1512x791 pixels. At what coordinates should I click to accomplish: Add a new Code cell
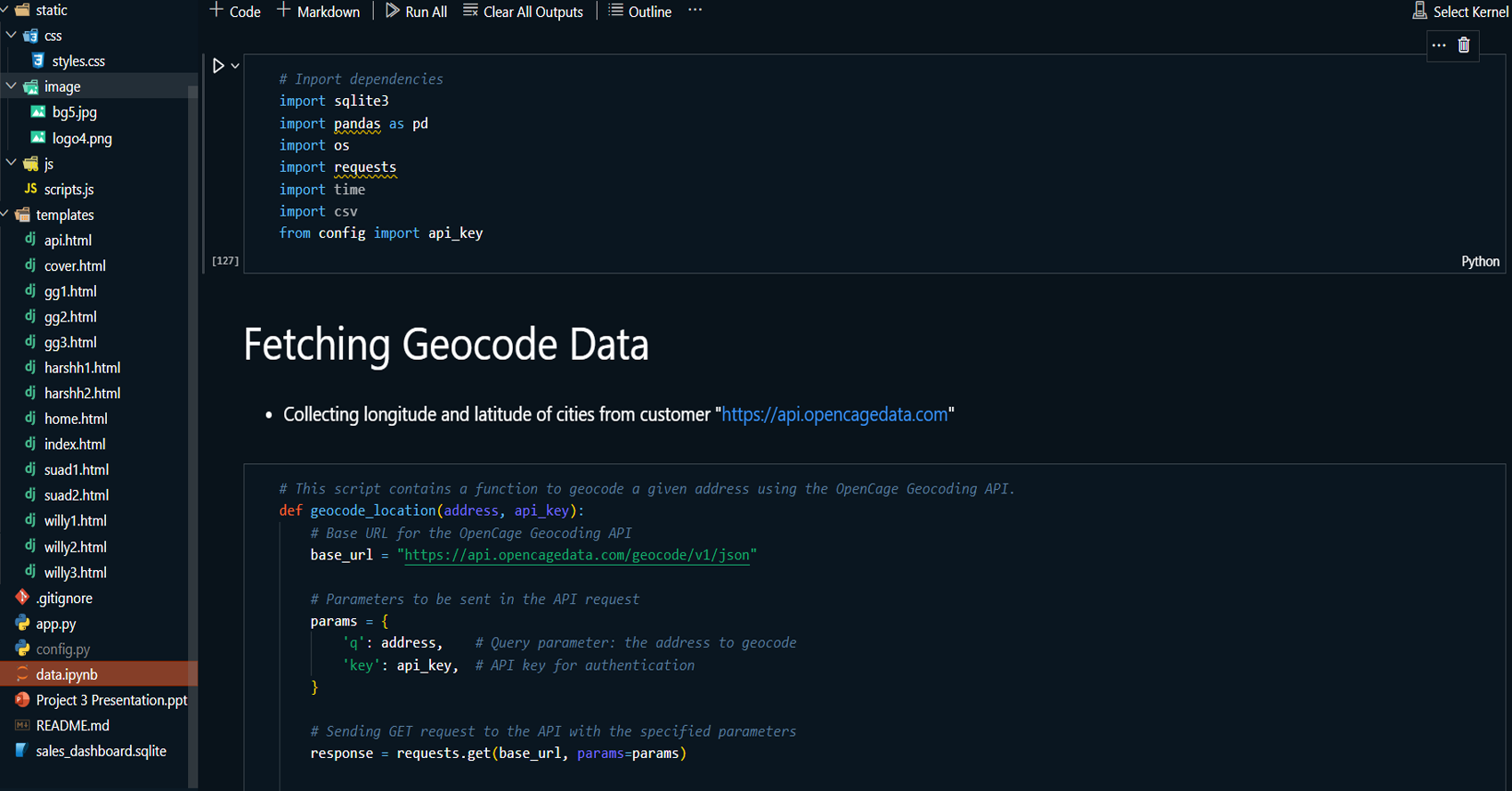click(x=235, y=12)
